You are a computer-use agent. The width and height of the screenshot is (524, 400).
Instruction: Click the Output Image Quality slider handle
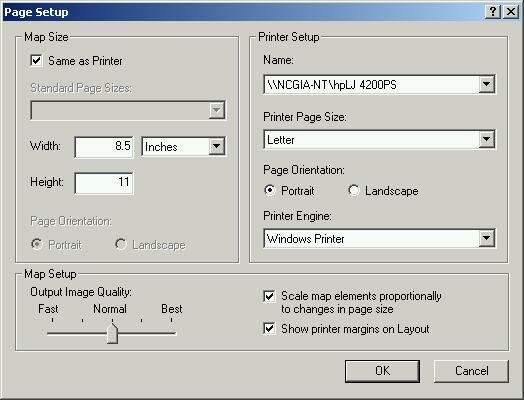pos(113,333)
